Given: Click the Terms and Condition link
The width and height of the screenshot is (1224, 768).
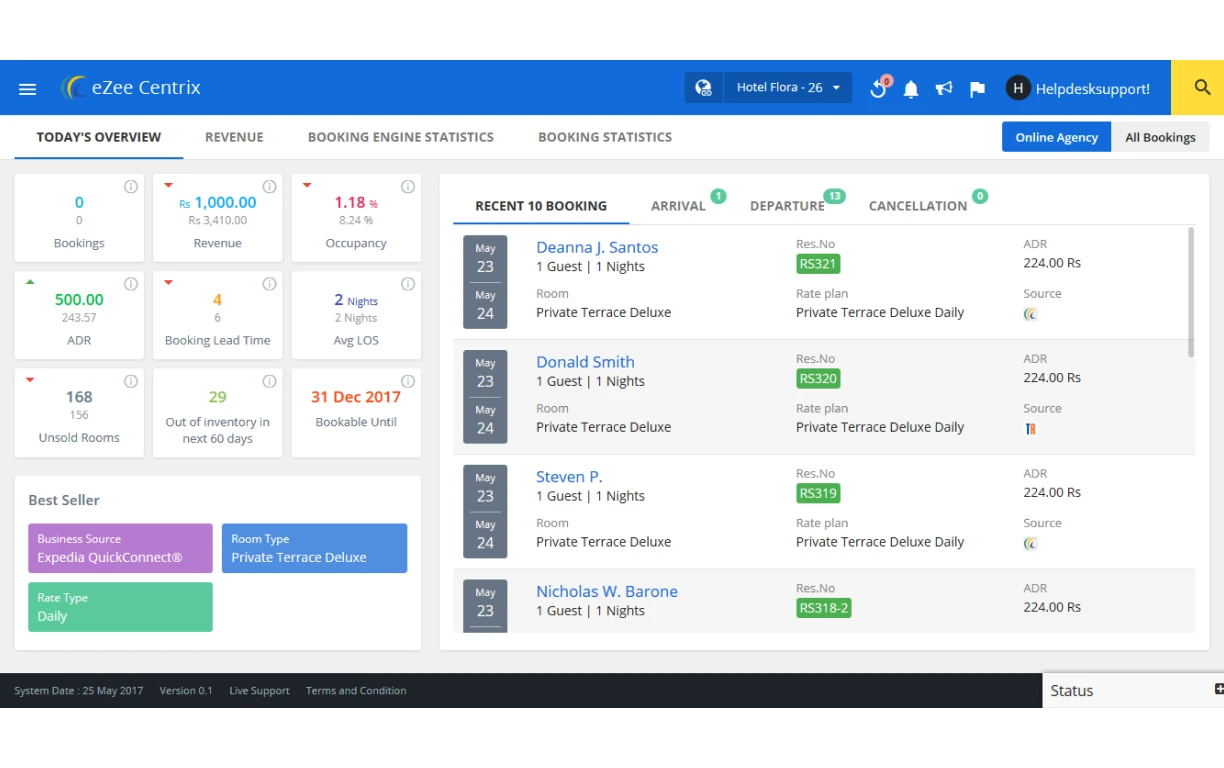Looking at the screenshot, I should tap(355, 690).
